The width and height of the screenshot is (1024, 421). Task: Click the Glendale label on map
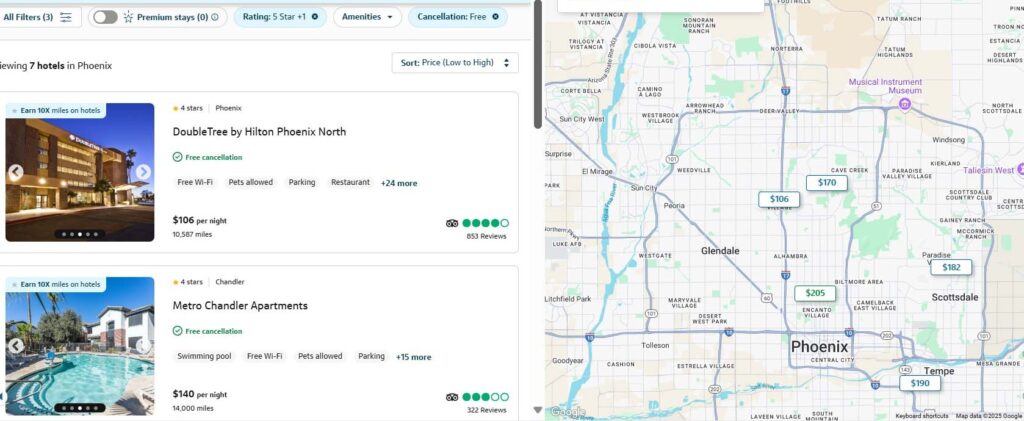click(720, 251)
